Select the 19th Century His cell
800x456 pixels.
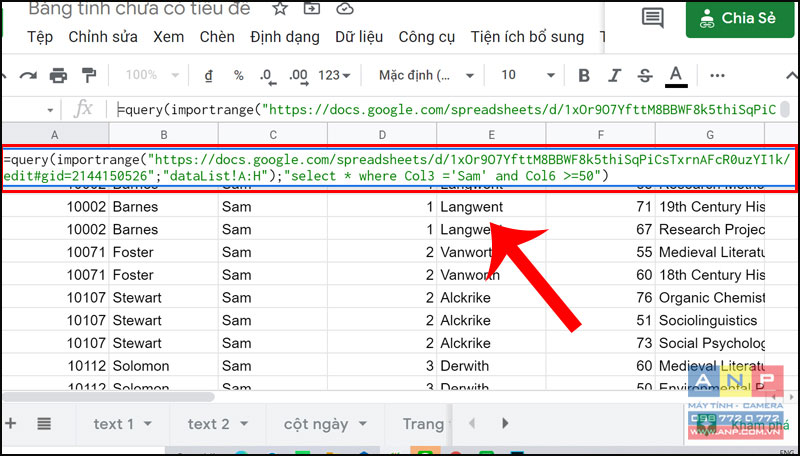(710, 207)
